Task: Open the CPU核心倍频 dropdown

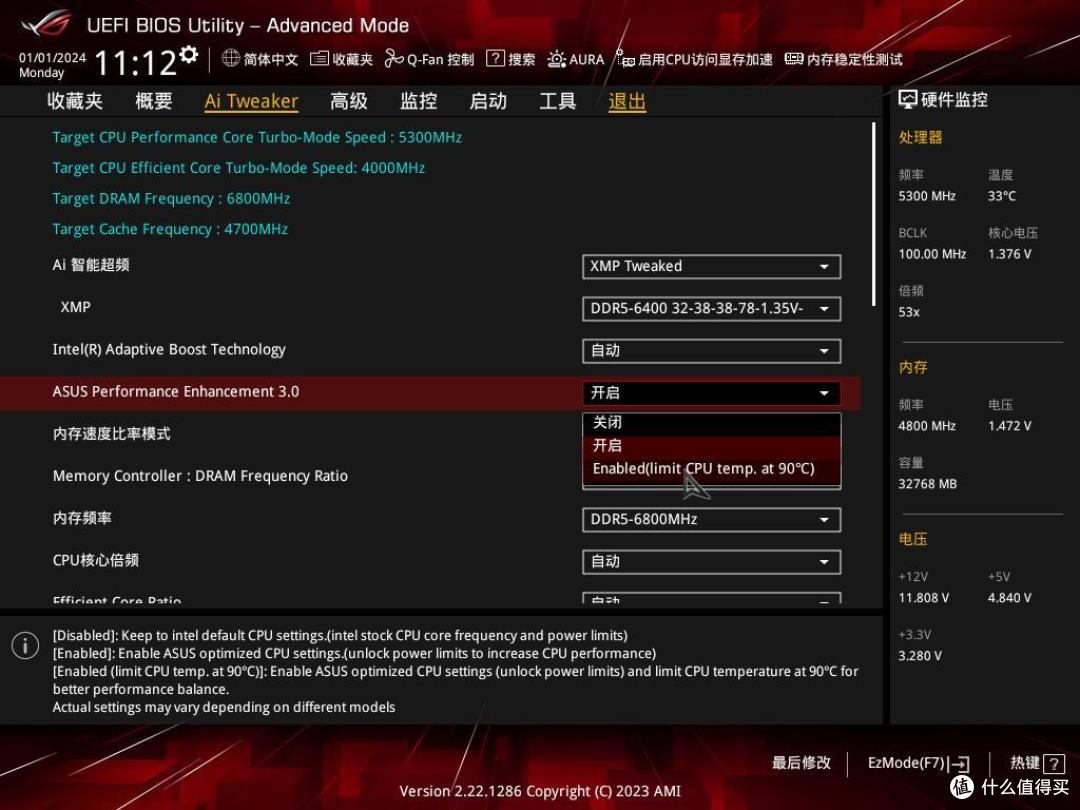Action: click(712, 561)
